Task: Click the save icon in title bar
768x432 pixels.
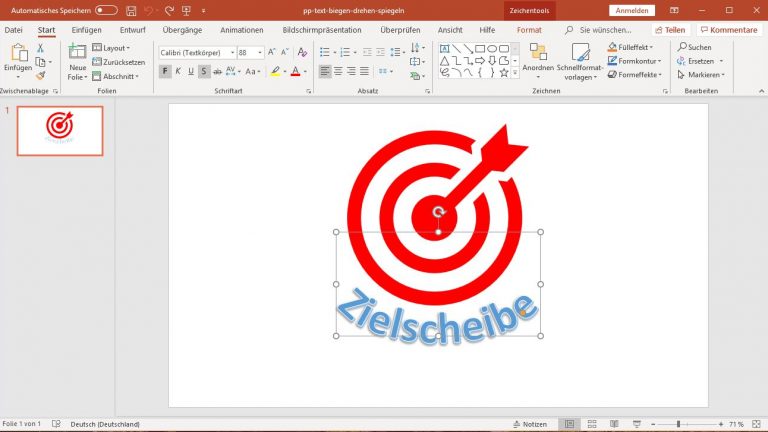Action: [131, 10]
